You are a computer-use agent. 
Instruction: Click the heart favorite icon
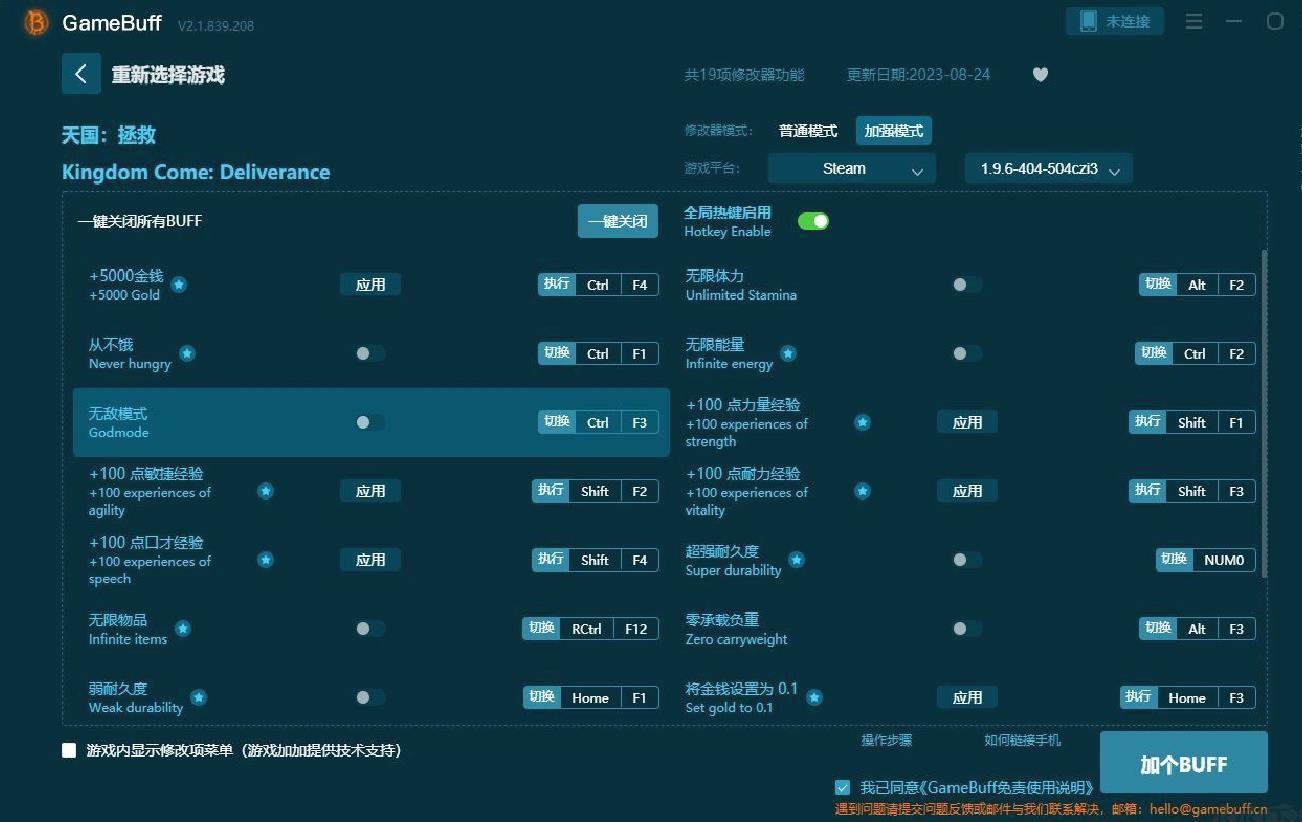tap(1040, 74)
